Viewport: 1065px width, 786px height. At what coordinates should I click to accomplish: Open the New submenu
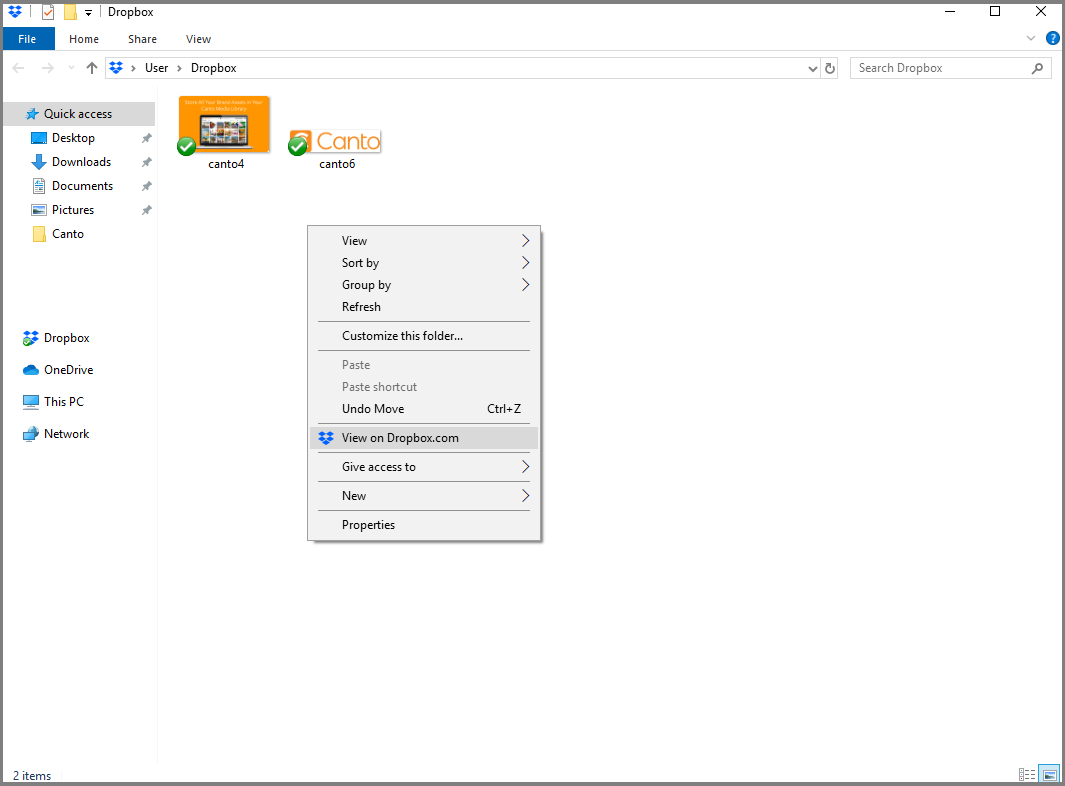pyautogui.click(x=424, y=496)
